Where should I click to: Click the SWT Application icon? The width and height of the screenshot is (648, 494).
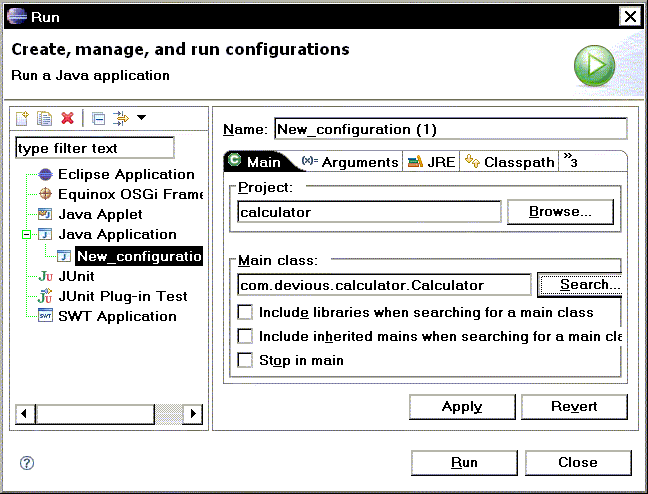[45, 316]
